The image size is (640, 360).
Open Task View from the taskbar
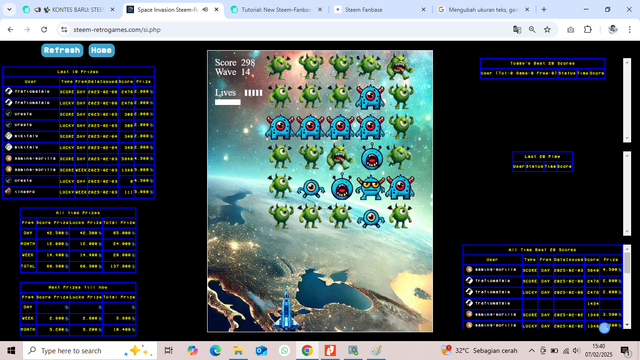[x=168, y=351]
